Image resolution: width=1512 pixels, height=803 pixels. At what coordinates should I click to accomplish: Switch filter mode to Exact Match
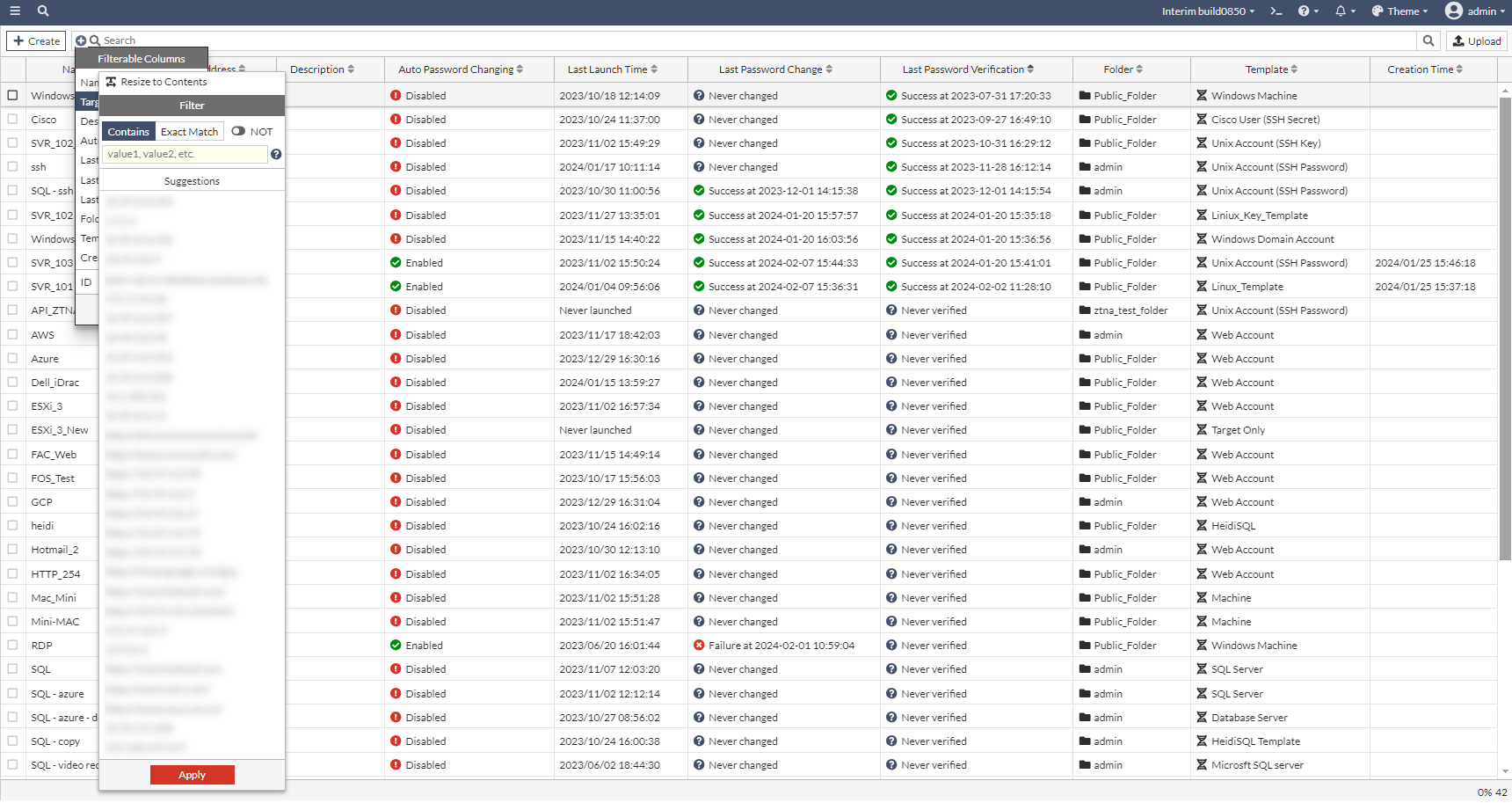[189, 132]
